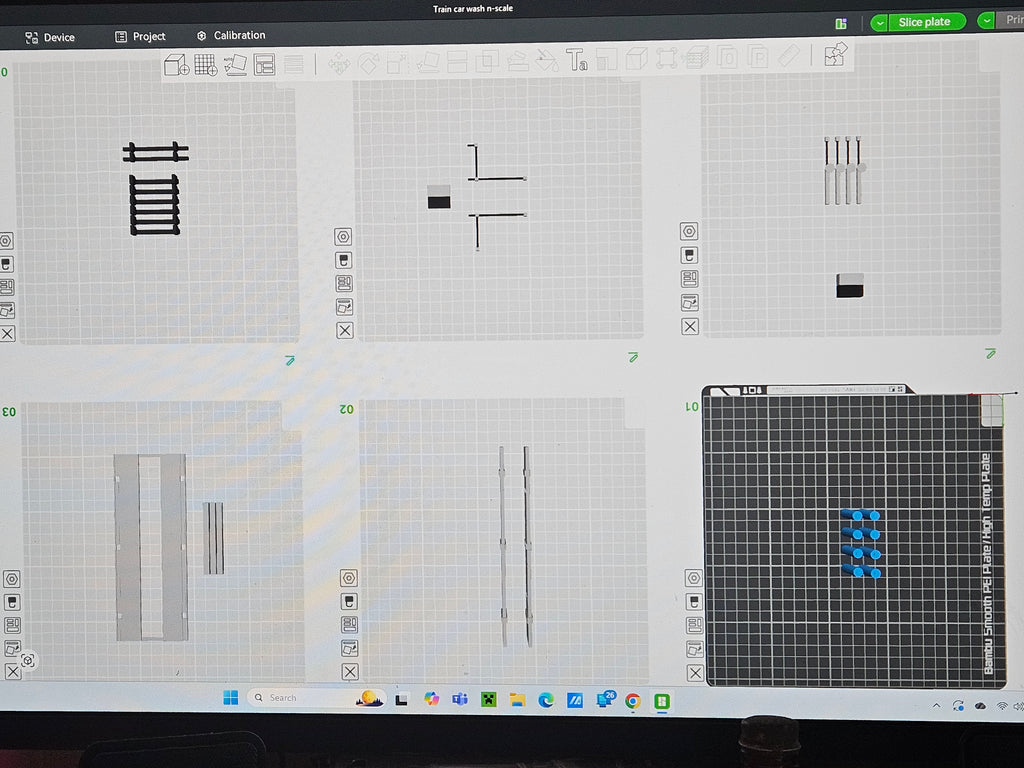Image resolution: width=1024 pixels, height=768 pixels.
Task: Expand the Slice plate dropdown arrow
Action: [880, 24]
